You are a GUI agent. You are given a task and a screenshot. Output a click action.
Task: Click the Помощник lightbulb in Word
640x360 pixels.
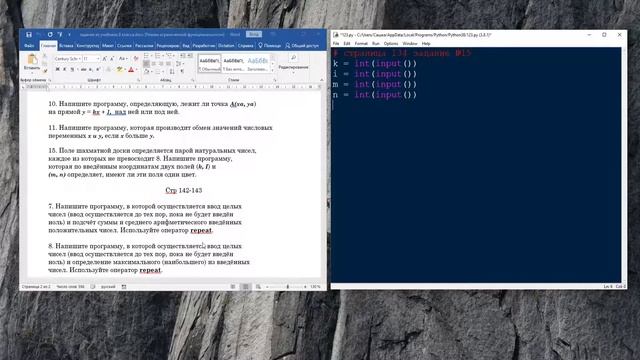270,46
